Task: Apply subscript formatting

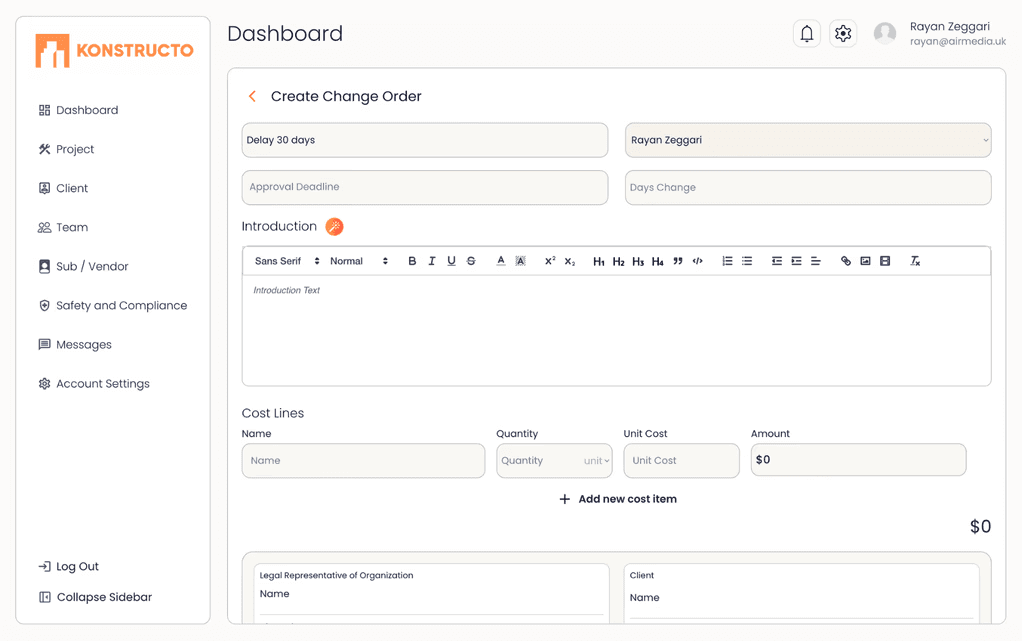Action: 569,261
